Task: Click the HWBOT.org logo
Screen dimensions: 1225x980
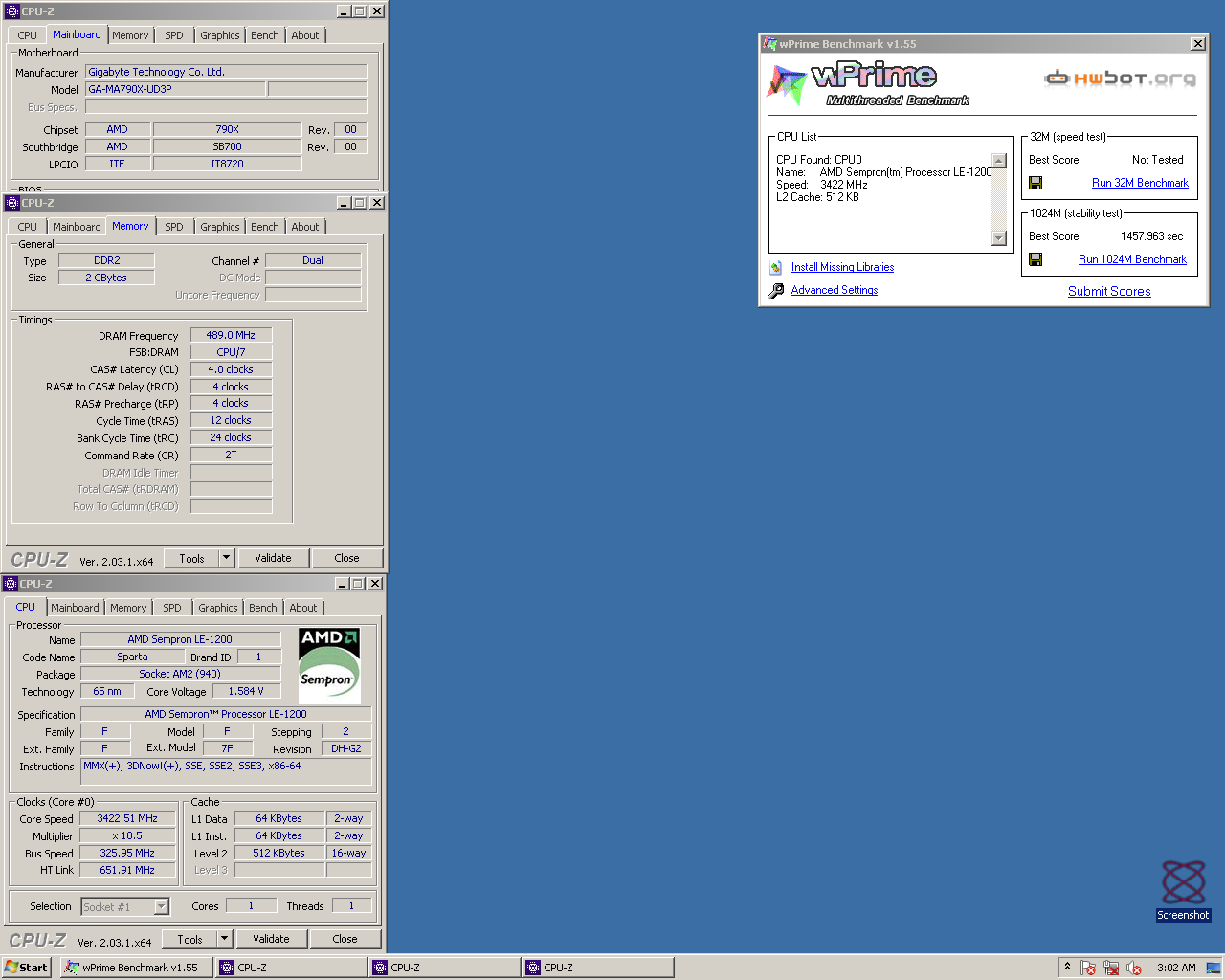Action: [1120, 78]
